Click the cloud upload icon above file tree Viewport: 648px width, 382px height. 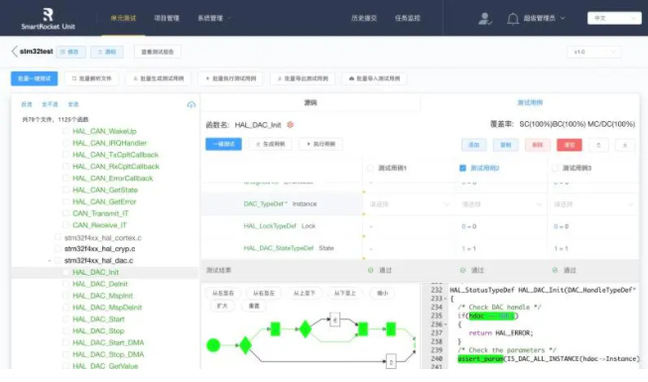point(191,105)
